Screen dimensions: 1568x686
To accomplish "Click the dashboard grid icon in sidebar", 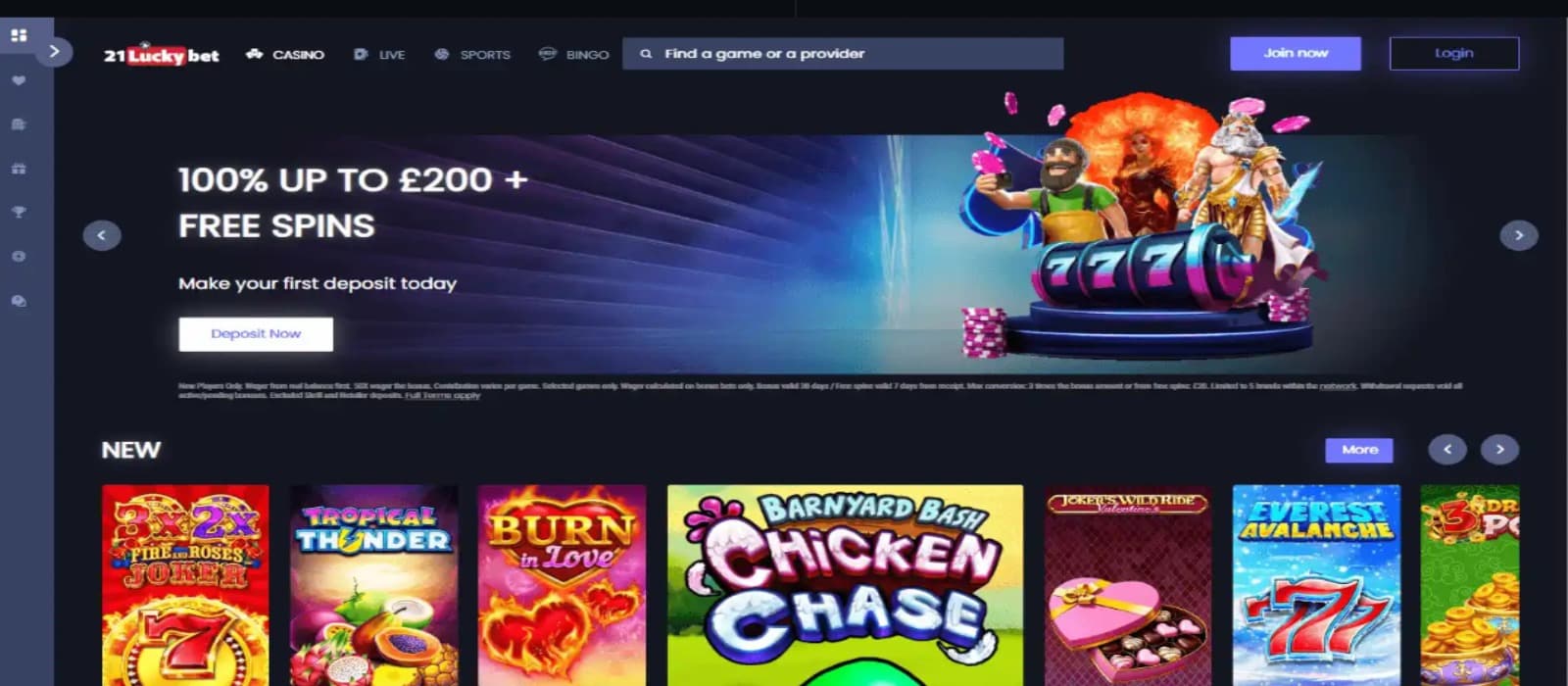I will pos(19,35).
